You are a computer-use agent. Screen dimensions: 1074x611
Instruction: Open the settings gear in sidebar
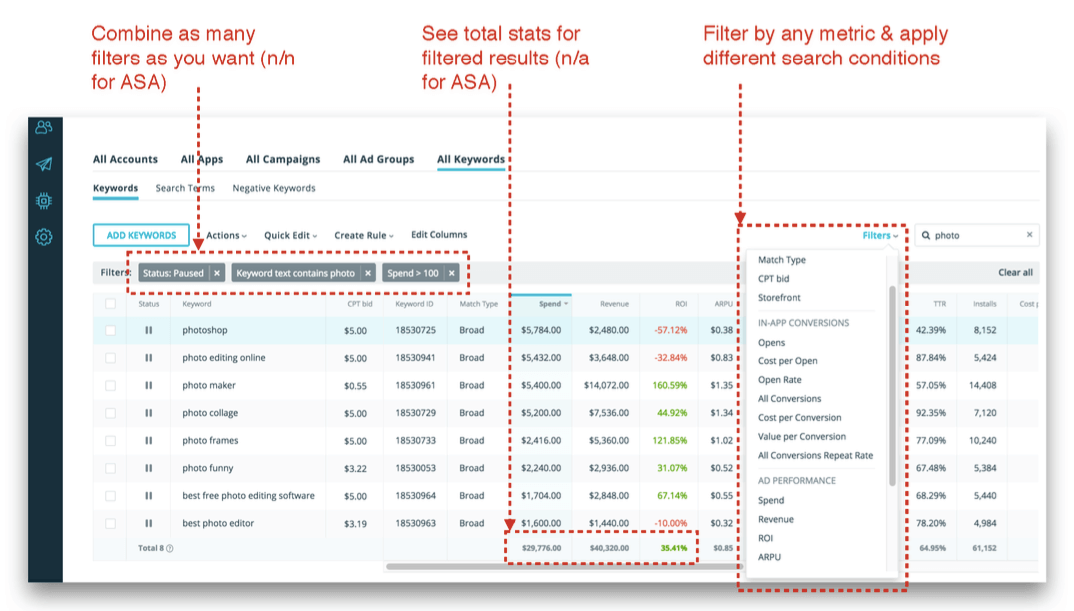[44, 237]
